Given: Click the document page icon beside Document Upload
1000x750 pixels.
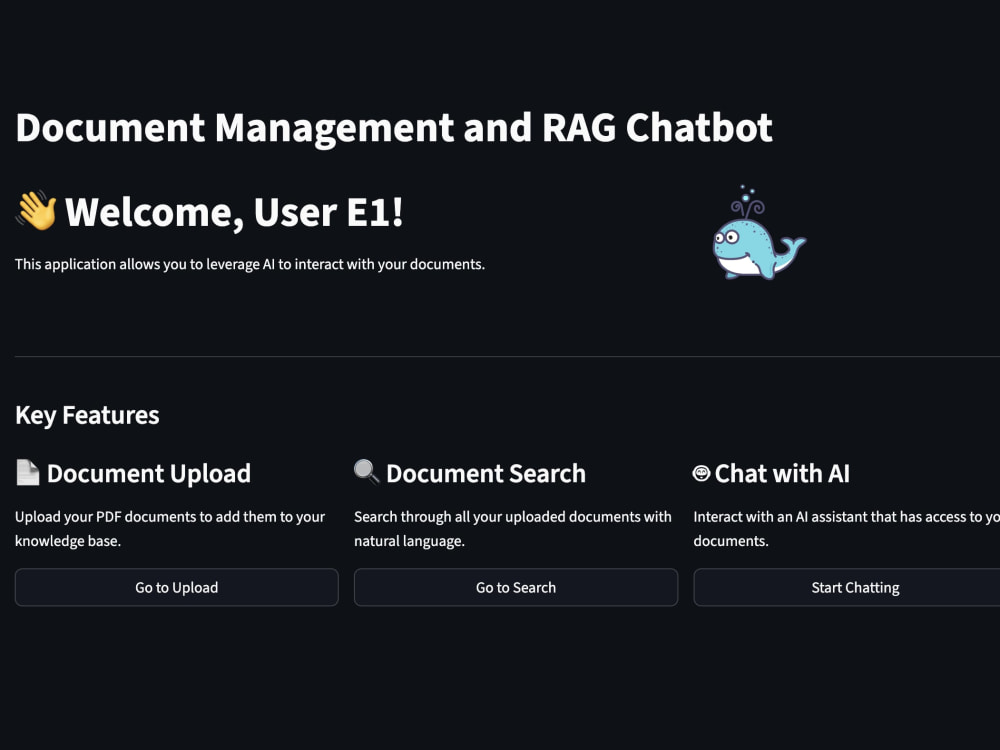Looking at the screenshot, I should (27, 473).
